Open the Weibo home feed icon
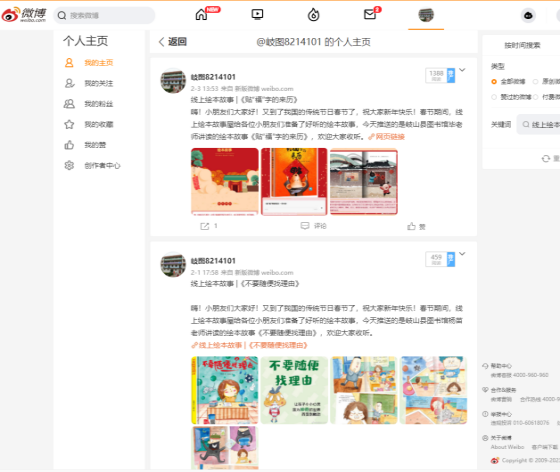This screenshot has width=560, height=472. click(201, 15)
